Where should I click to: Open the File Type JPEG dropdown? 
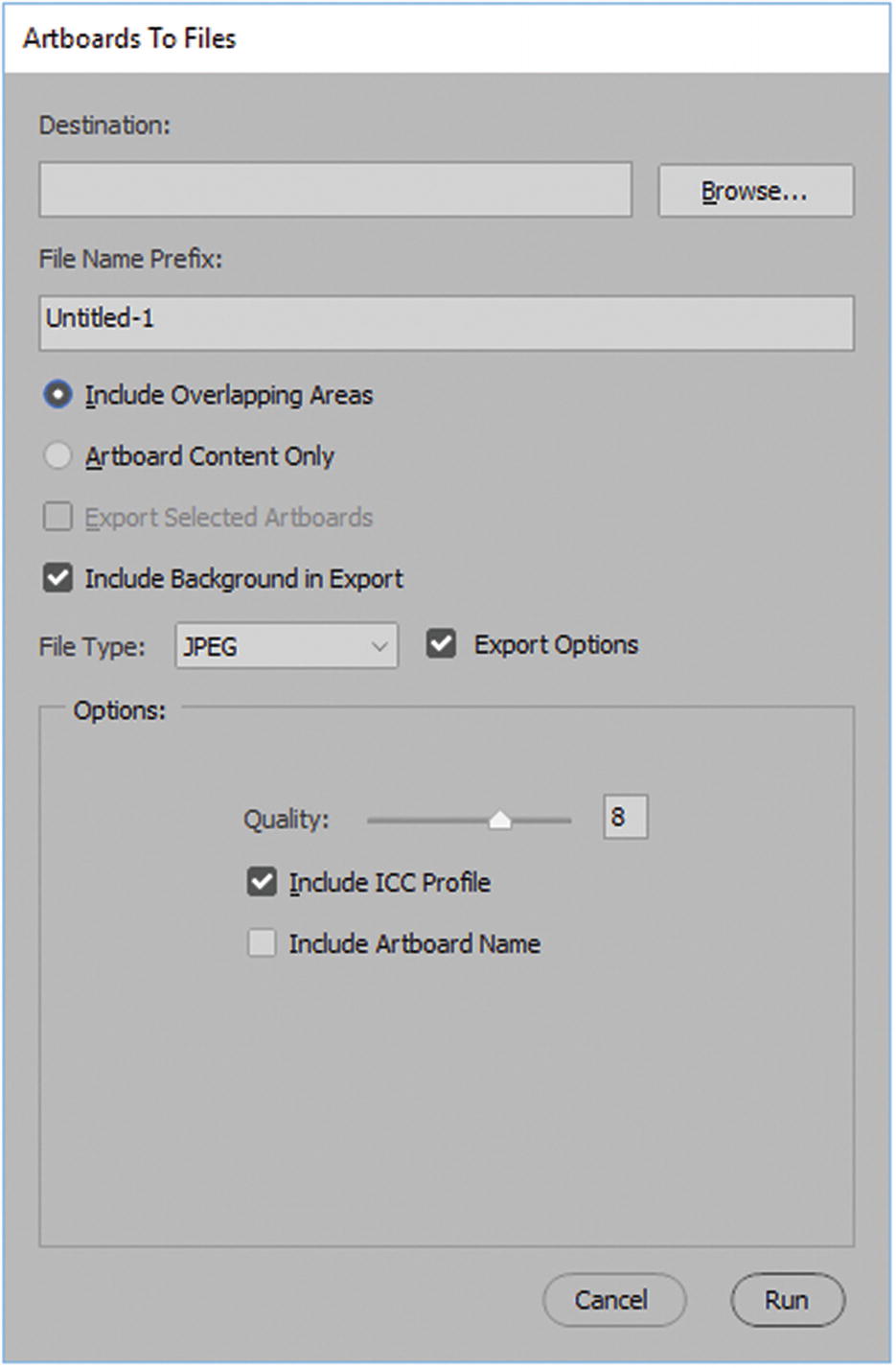tap(287, 646)
